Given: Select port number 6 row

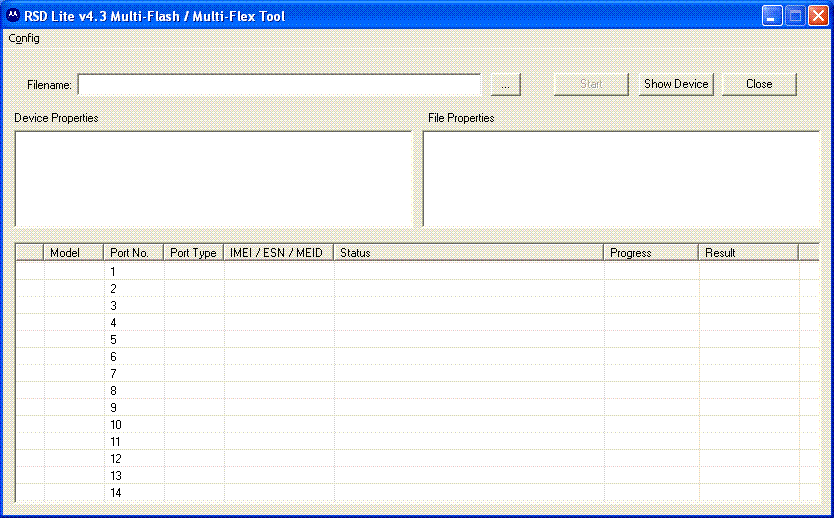Looking at the screenshot, I should (418, 357).
